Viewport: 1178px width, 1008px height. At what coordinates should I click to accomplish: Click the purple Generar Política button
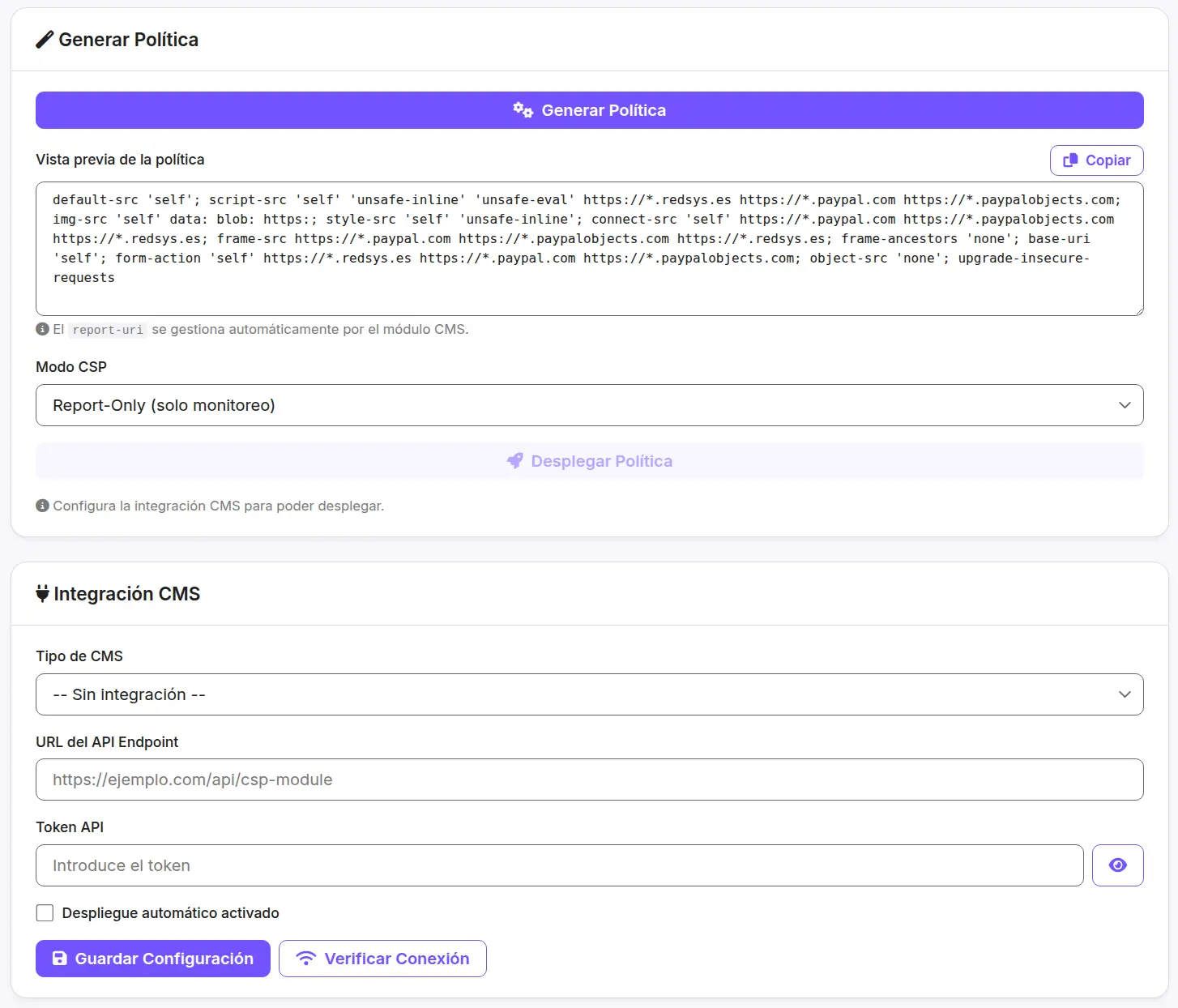click(589, 110)
